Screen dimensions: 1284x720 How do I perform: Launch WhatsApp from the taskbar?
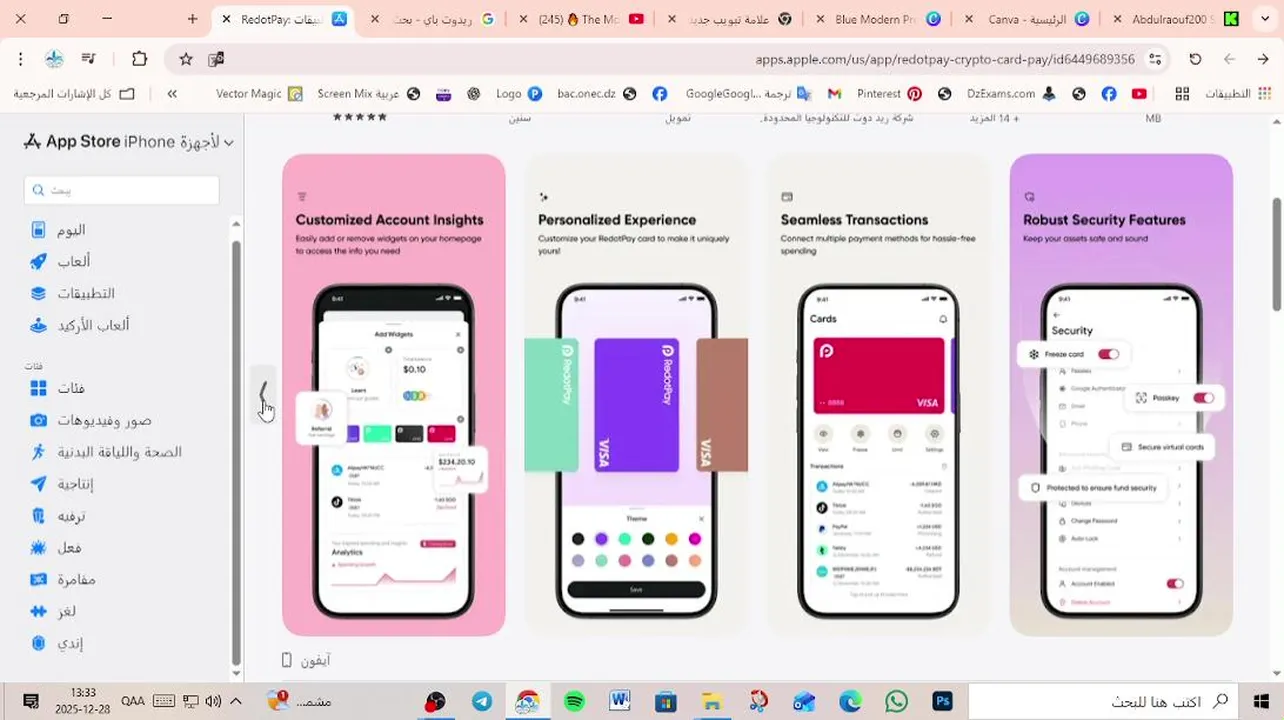click(x=896, y=701)
